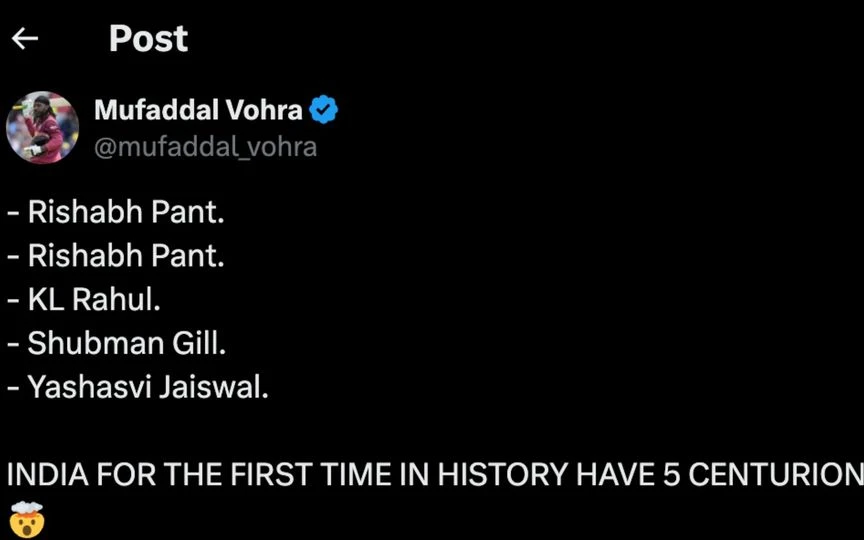This screenshot has width=864, height=540.
Task: Click the blue verified badge
Action: tap(323, 109)
